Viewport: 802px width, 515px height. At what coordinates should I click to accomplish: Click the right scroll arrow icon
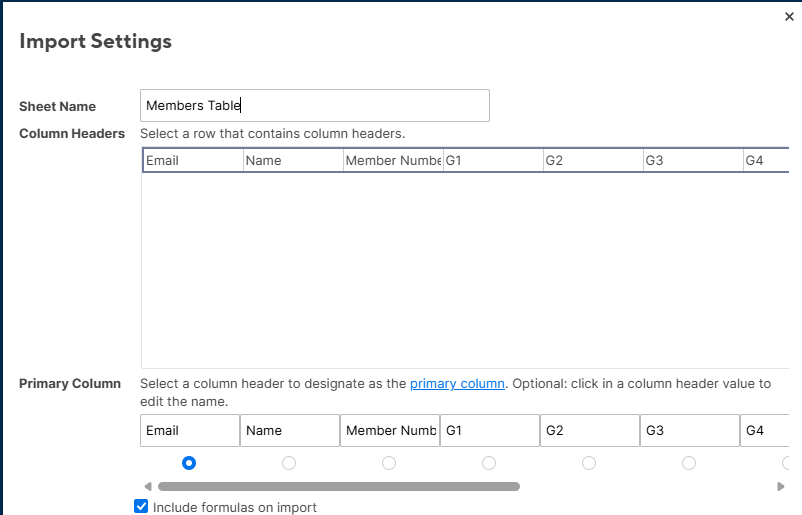(x=781, y=486)
